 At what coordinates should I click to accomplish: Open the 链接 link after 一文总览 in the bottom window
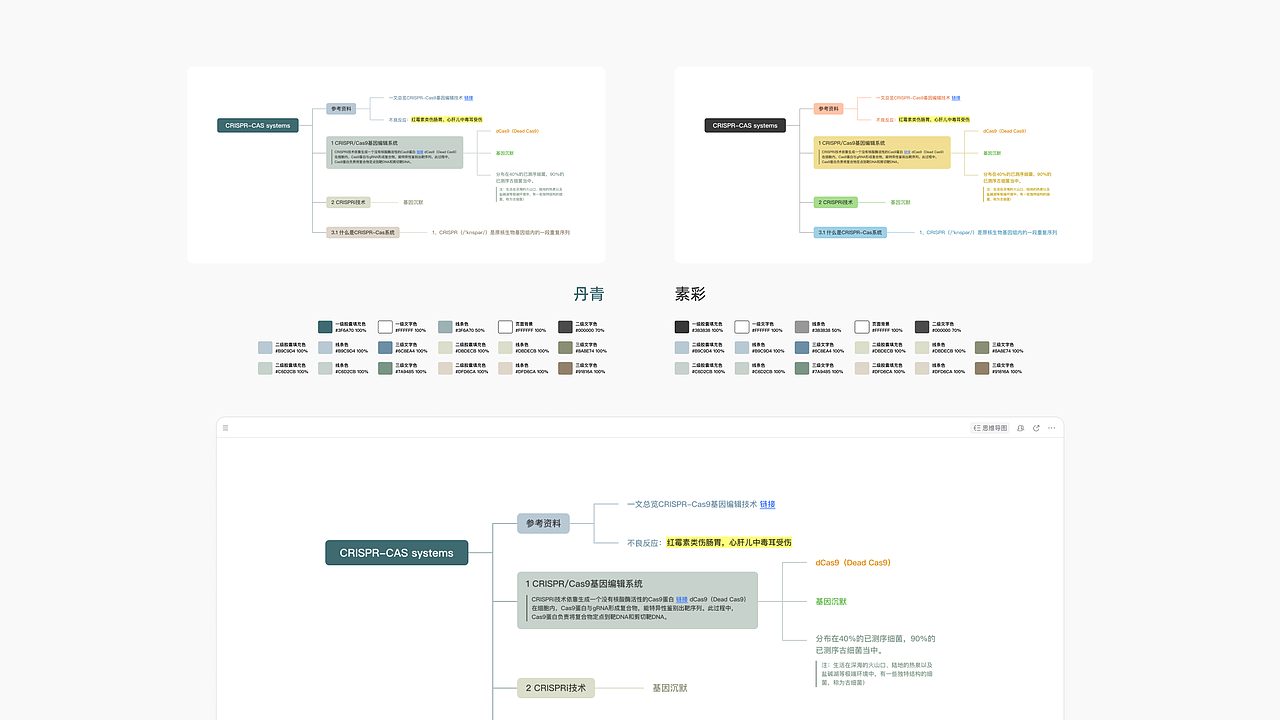(767, 504)
